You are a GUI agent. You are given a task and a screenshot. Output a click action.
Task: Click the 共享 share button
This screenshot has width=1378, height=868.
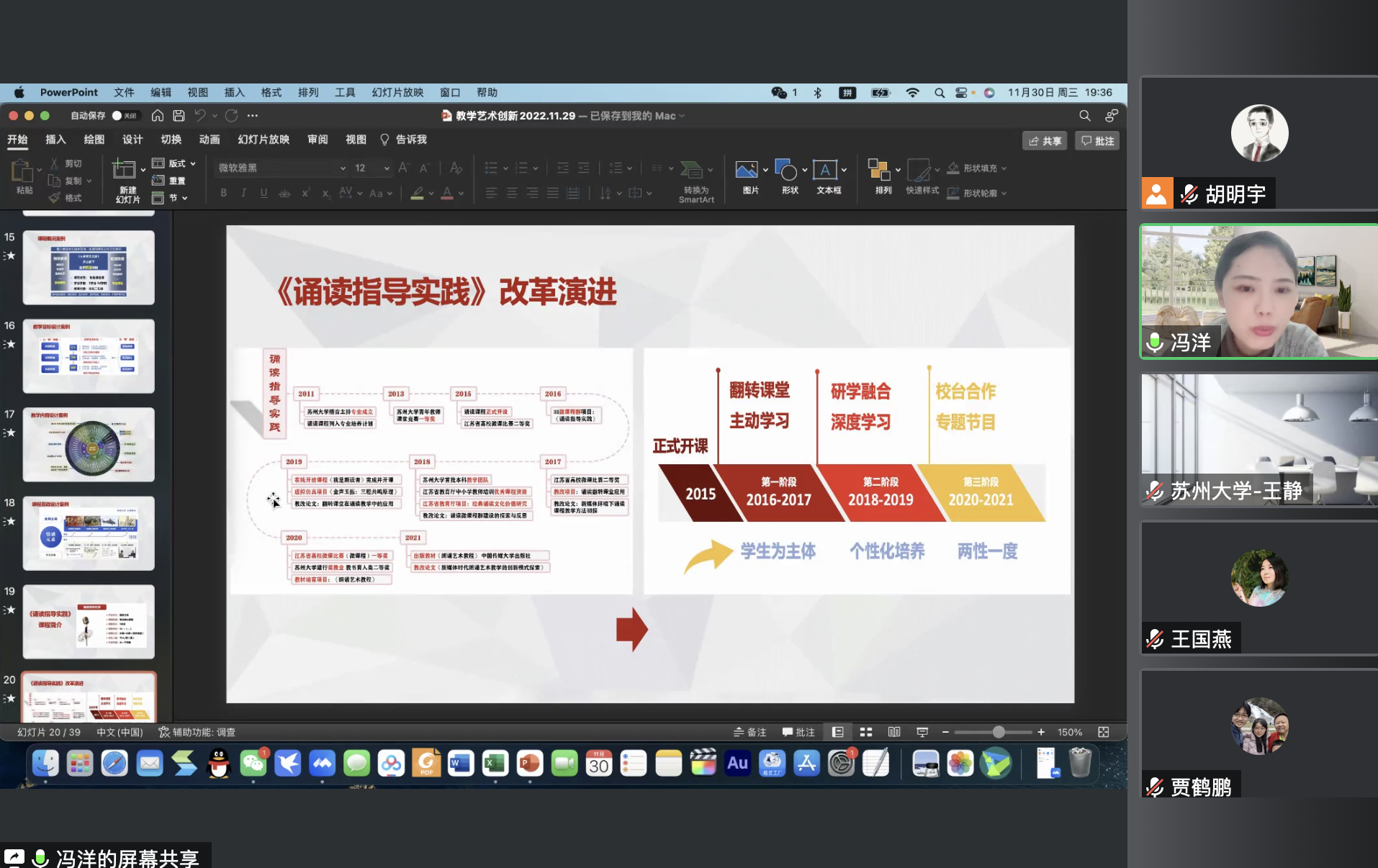(x=1044, y=141)
